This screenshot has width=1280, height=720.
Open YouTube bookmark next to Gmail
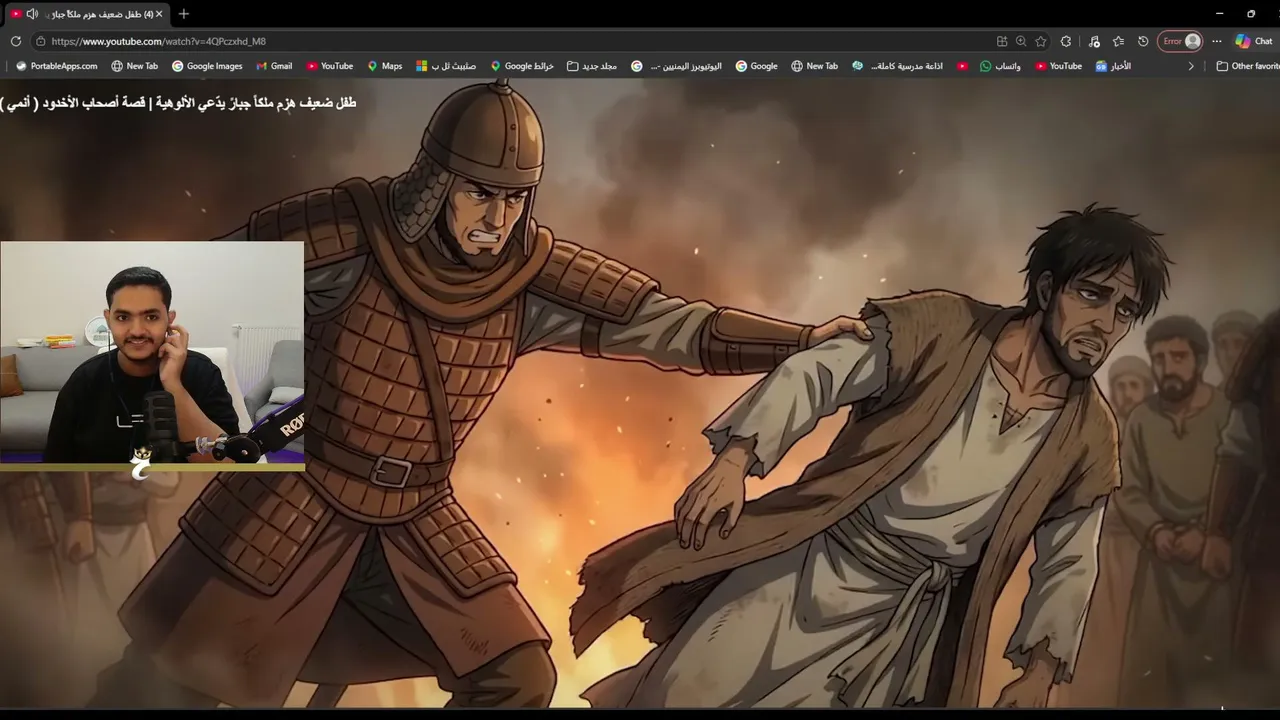(330, 66)
